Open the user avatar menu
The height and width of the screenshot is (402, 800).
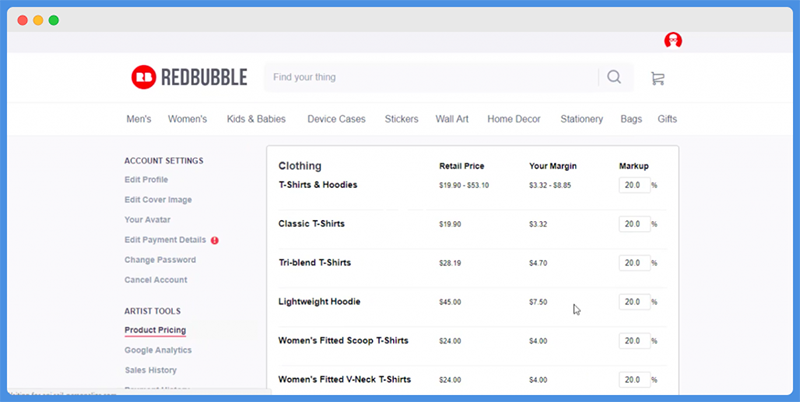click(x=673, y=40)
